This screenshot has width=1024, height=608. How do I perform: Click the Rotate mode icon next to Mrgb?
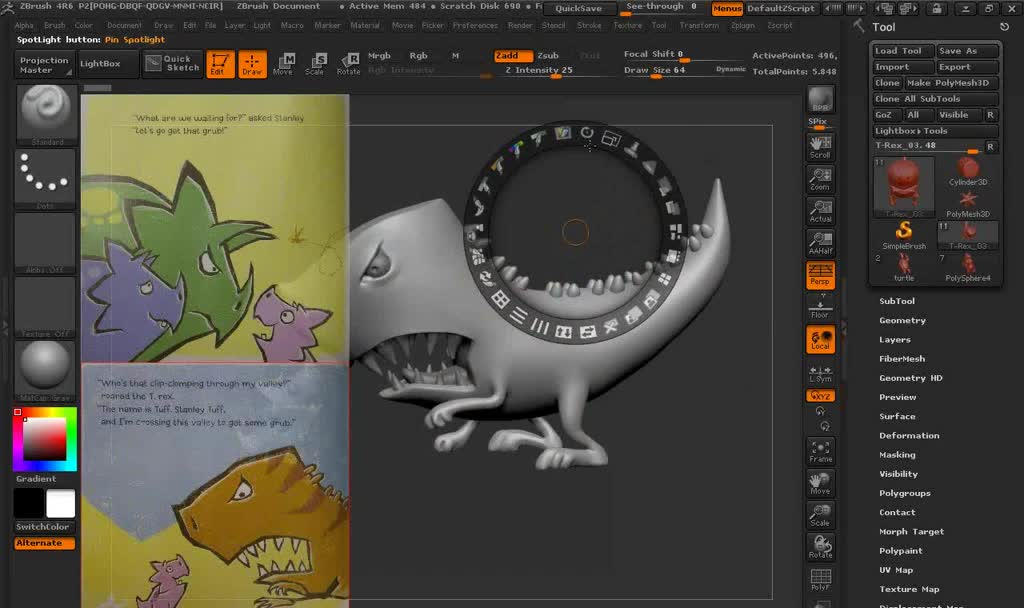[x=348, y=64]
